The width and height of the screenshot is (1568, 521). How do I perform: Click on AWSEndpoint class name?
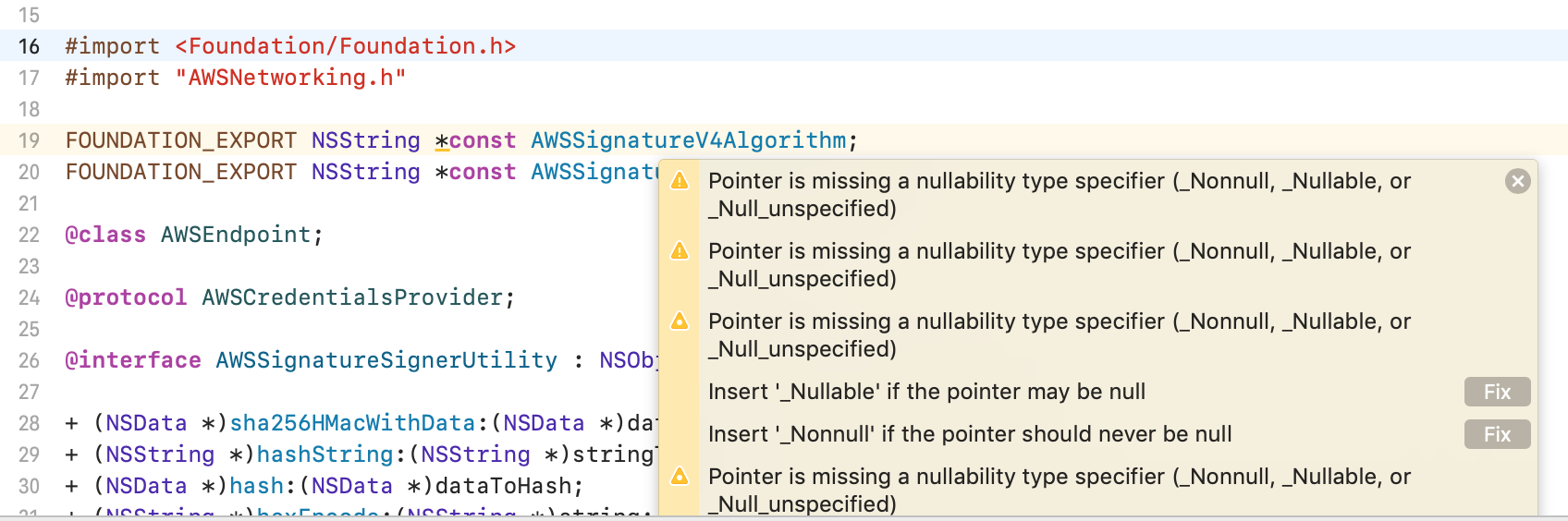click(236, 235)
